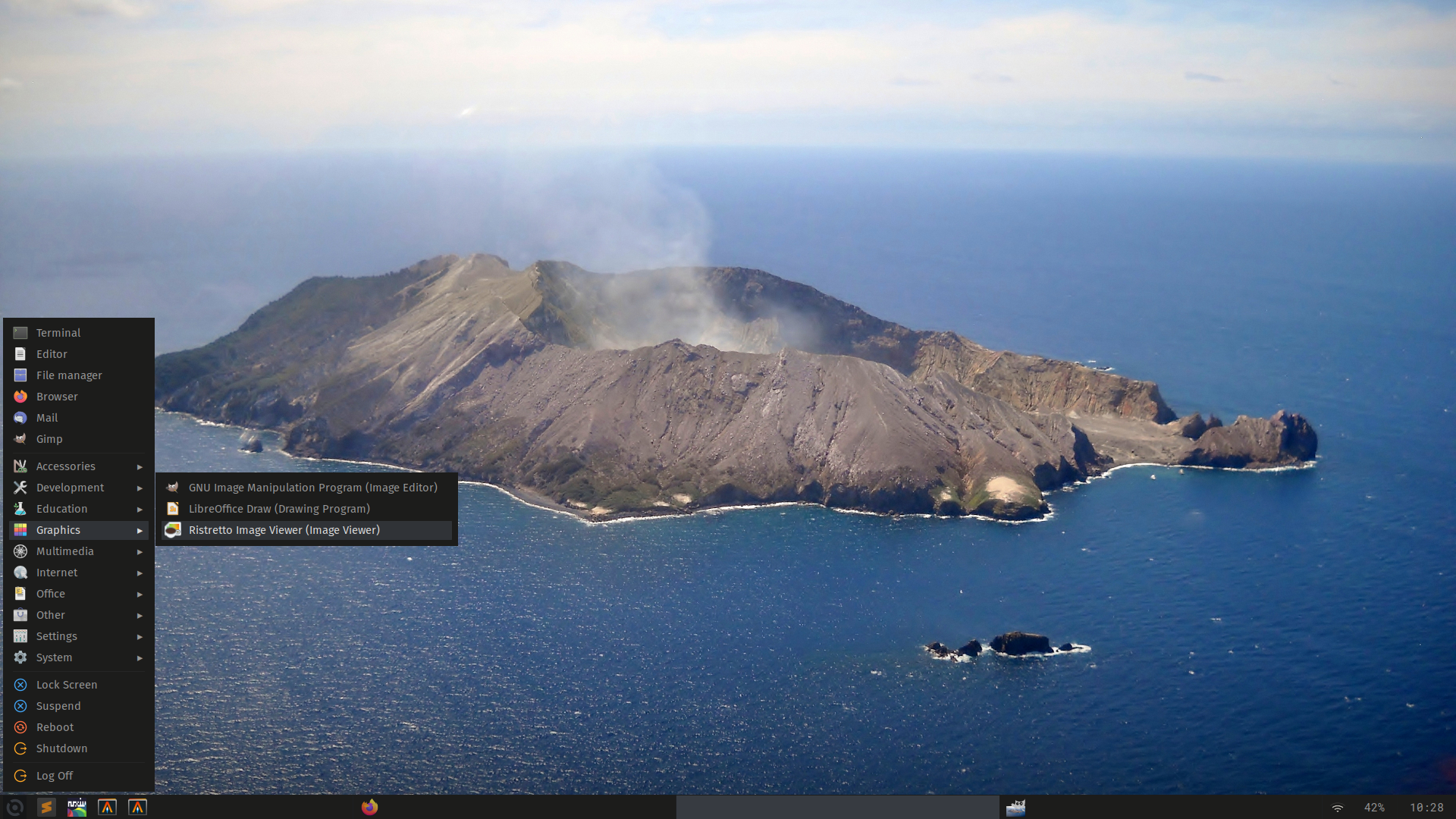Click the 10:28 clock
This screenshot has width=1456, height=819.
1426,808
